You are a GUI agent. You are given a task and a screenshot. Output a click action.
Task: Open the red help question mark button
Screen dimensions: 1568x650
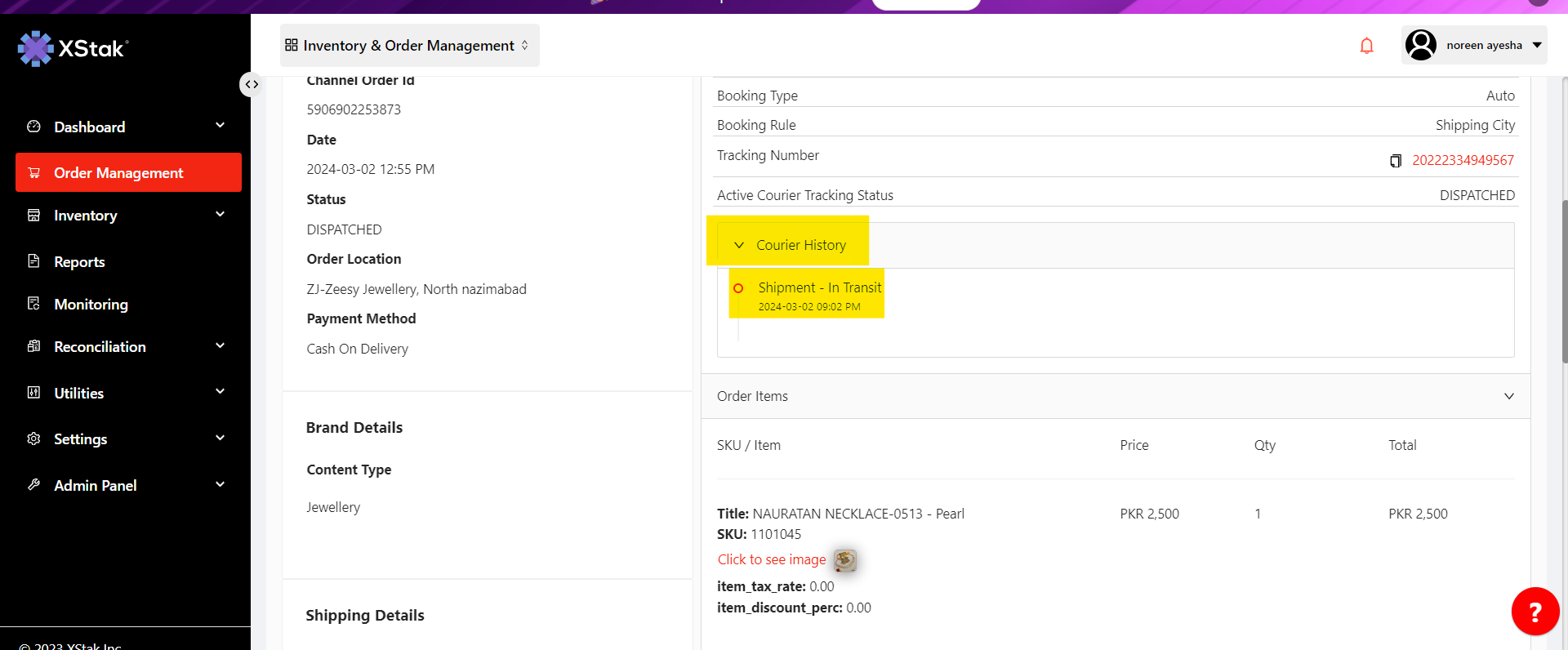tap(1535, 611)
